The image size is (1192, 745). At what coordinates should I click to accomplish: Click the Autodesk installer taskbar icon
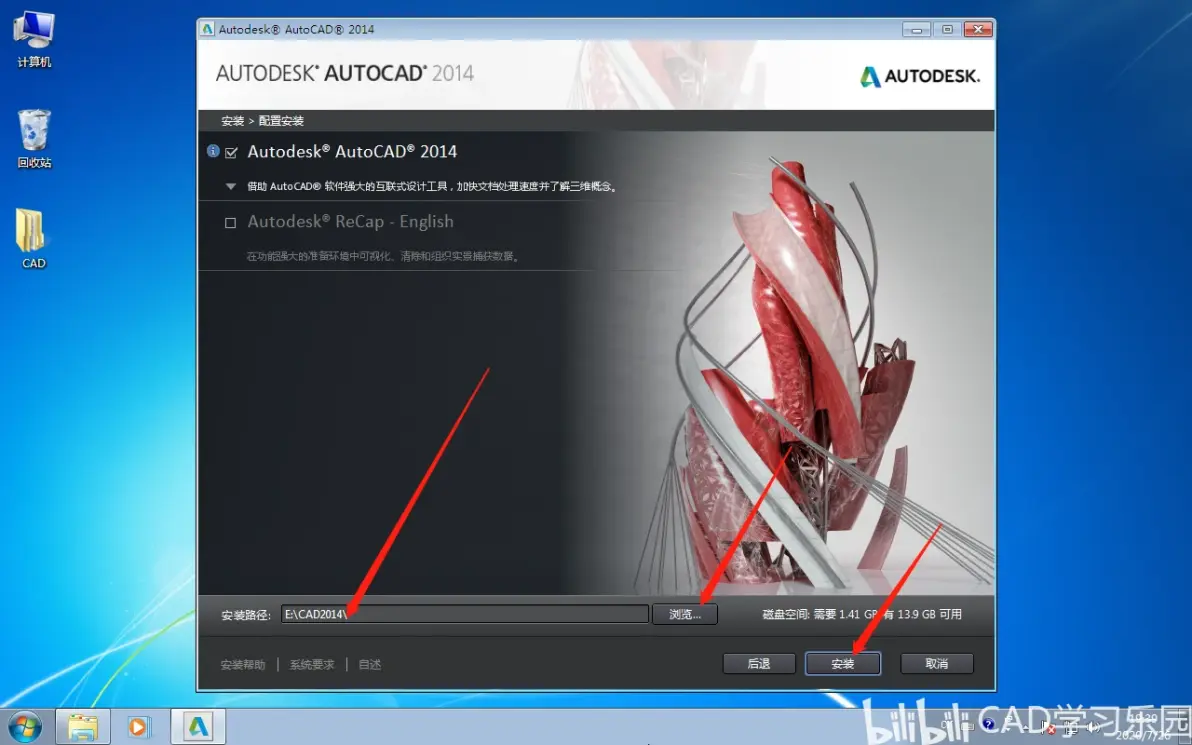coord(198,728)
